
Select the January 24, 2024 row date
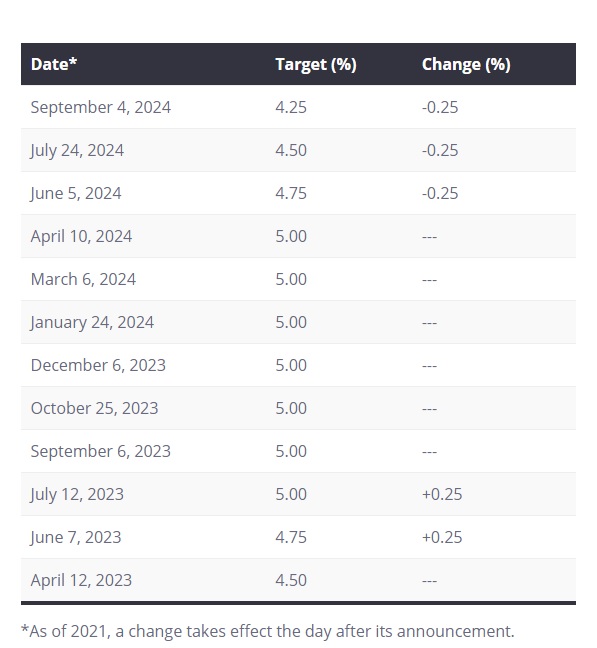click(x=92, y=322)
